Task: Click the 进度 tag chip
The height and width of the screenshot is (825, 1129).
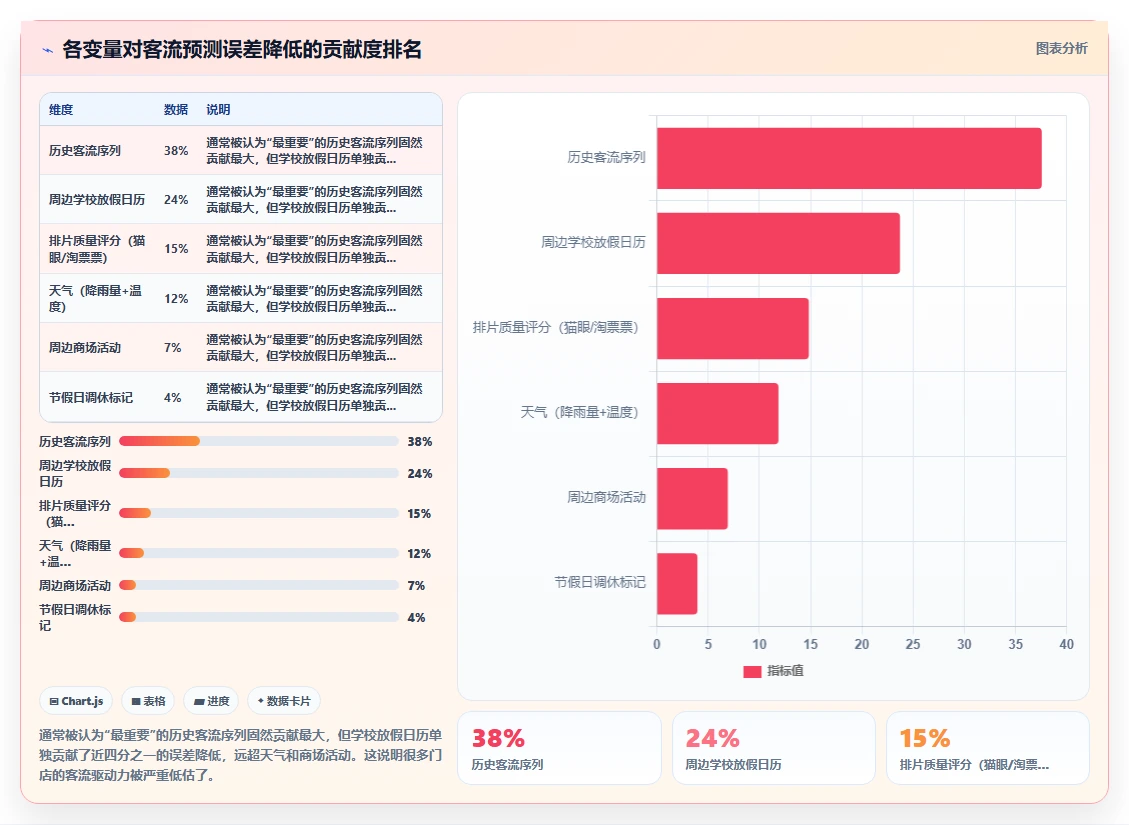Action: coord(211,700)
